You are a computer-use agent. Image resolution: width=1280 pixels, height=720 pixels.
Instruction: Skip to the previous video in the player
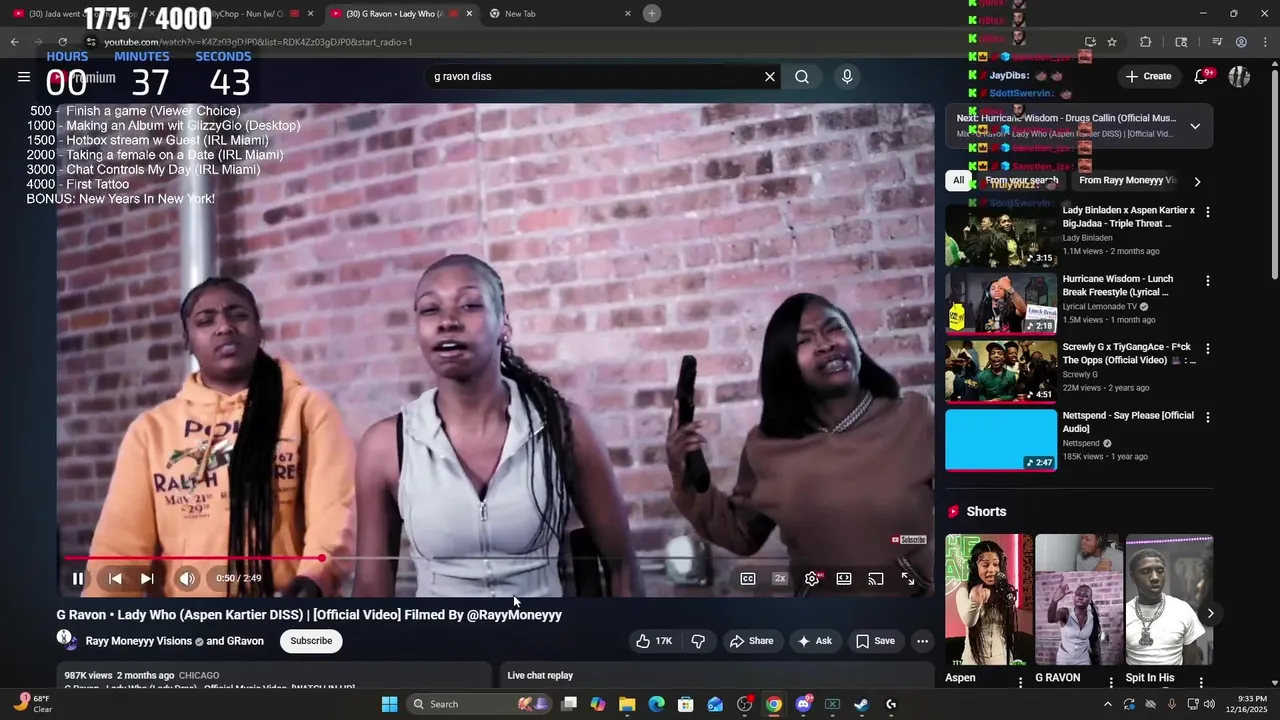(x=115, y=578)
